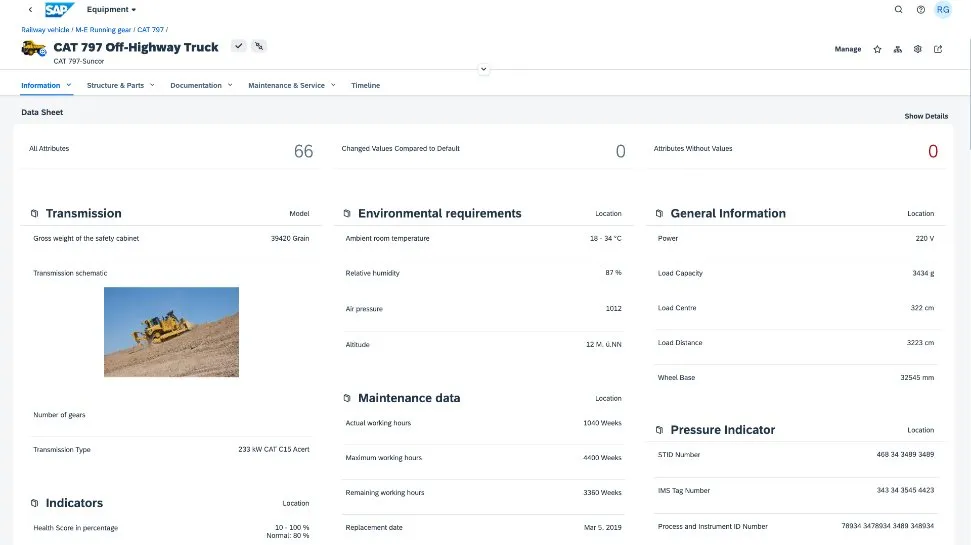
Task: Collapse the header using the chevron expander
Action: coord(483,69)
